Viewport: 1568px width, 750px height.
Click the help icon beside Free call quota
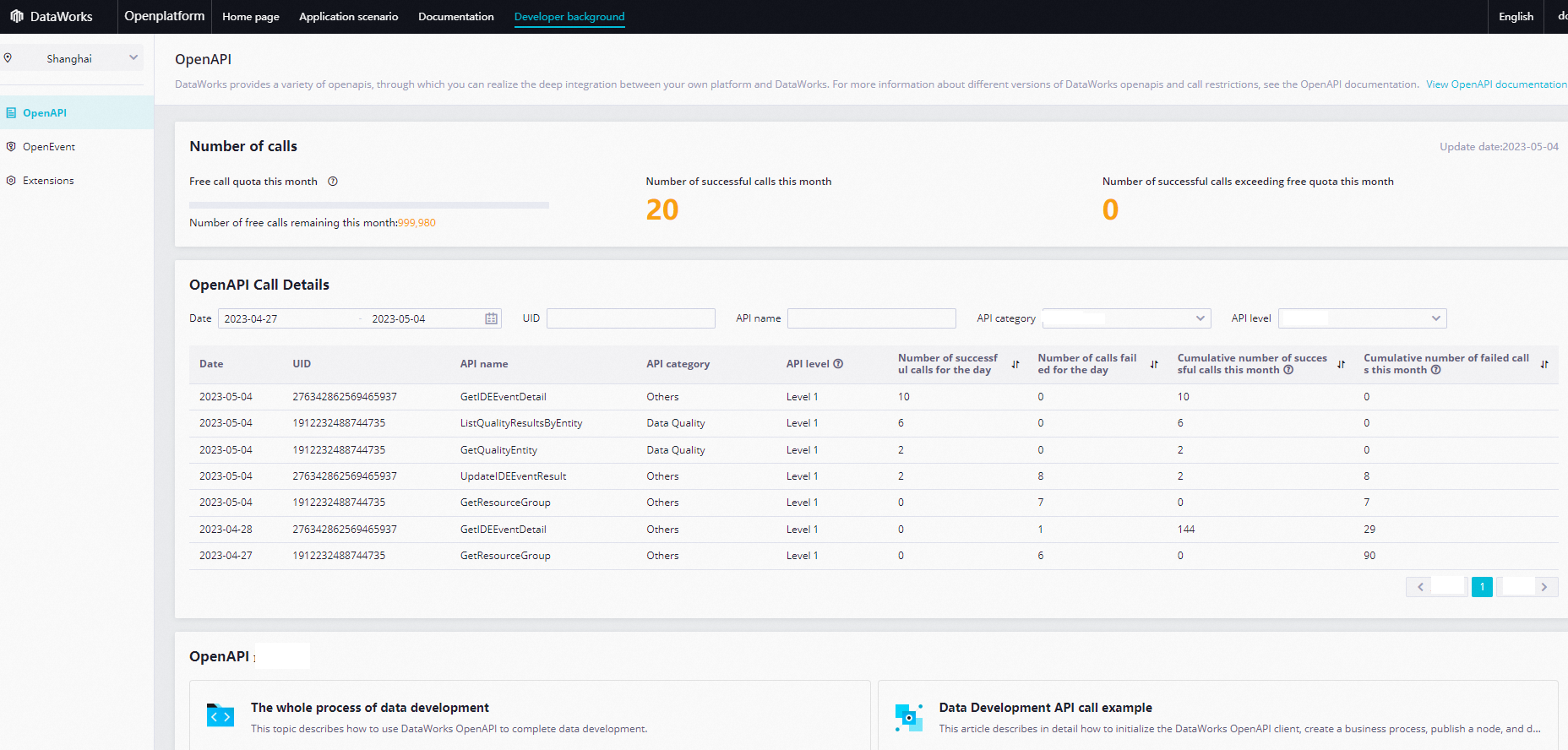(333, 181)
